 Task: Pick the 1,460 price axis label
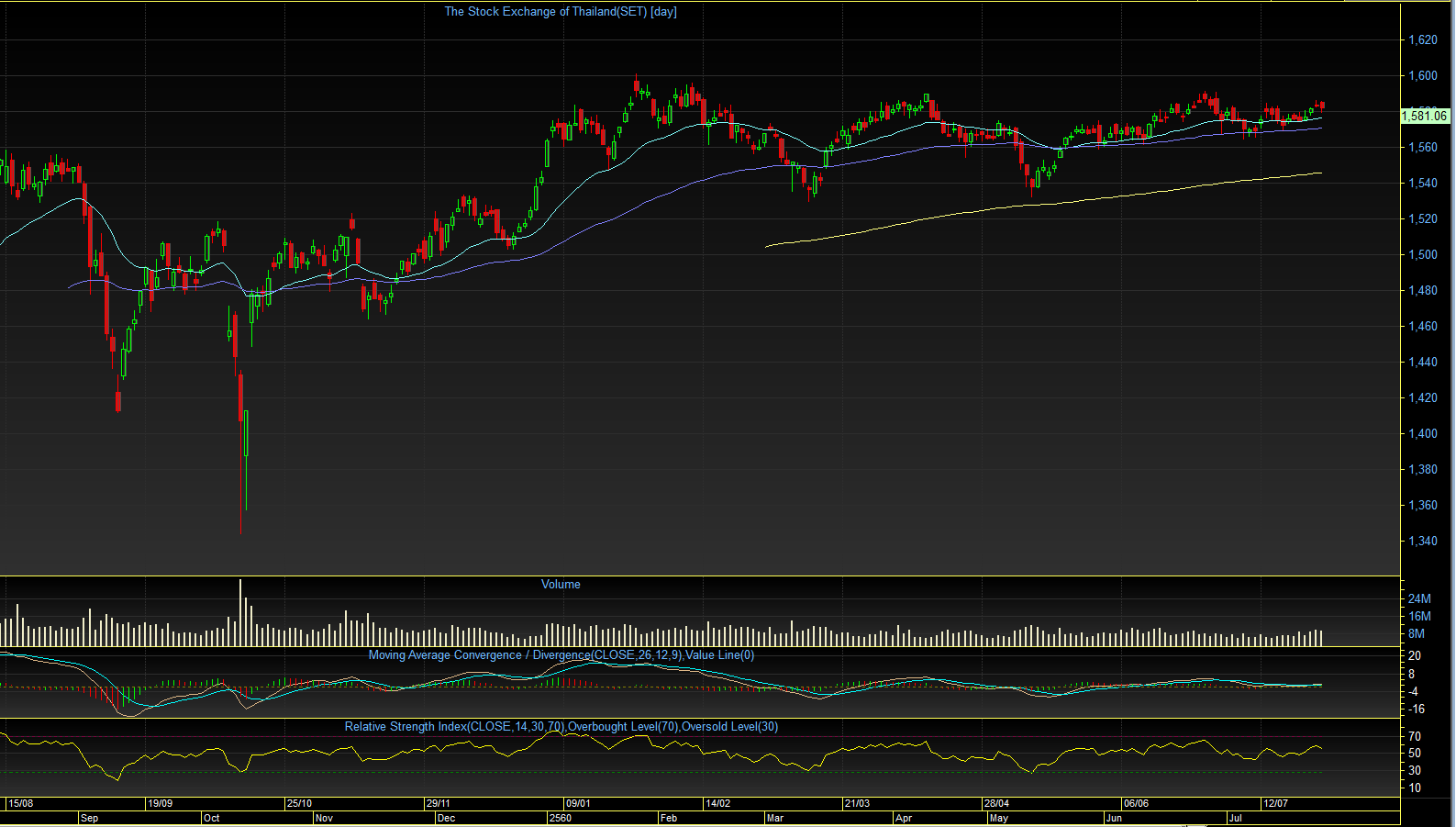(x=1423, y=327)
